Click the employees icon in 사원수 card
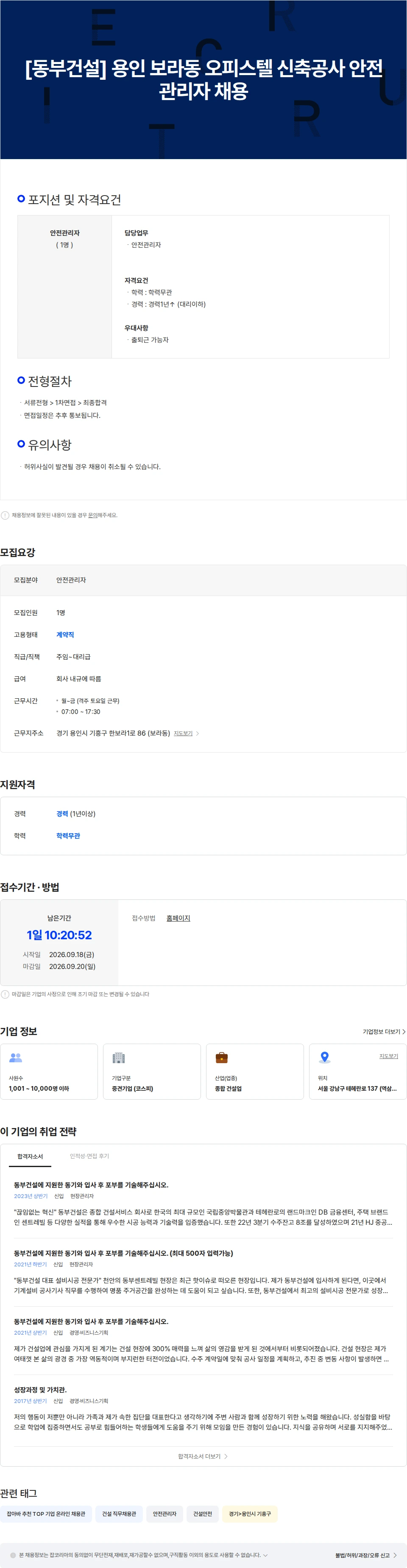The image size is (407, 1568). [x=16, y=1057]
